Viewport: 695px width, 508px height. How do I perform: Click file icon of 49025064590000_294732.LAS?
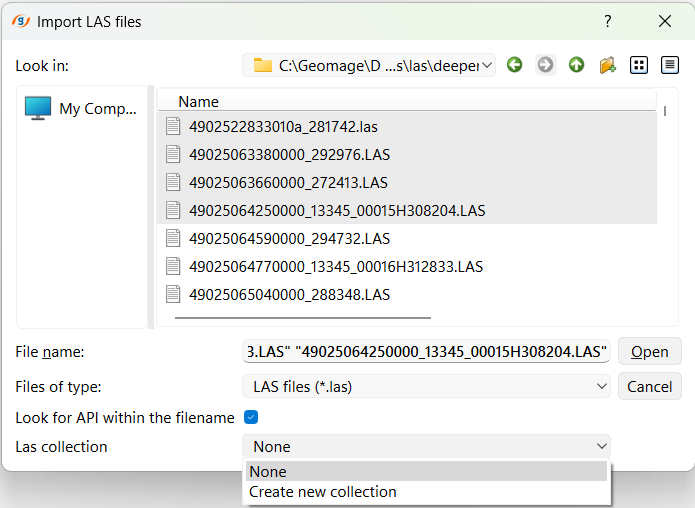(x=173, y=238)
